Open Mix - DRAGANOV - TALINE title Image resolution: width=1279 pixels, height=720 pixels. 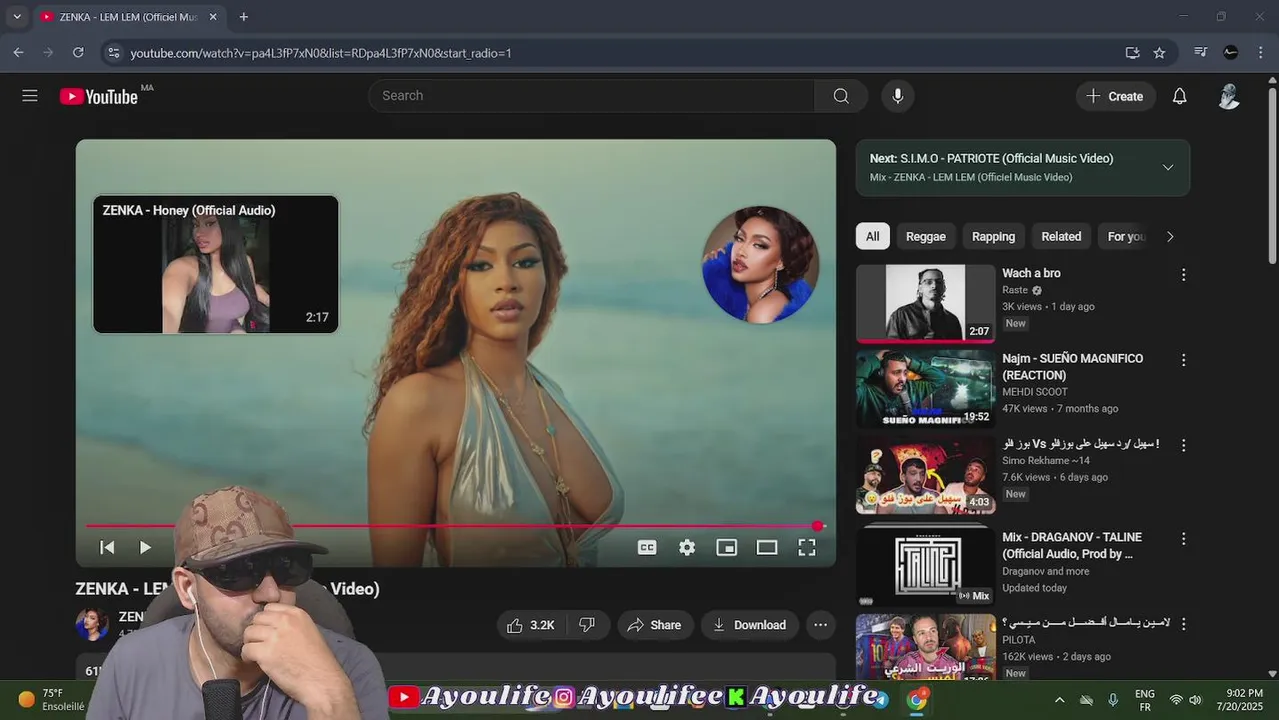click(1072, 545)
